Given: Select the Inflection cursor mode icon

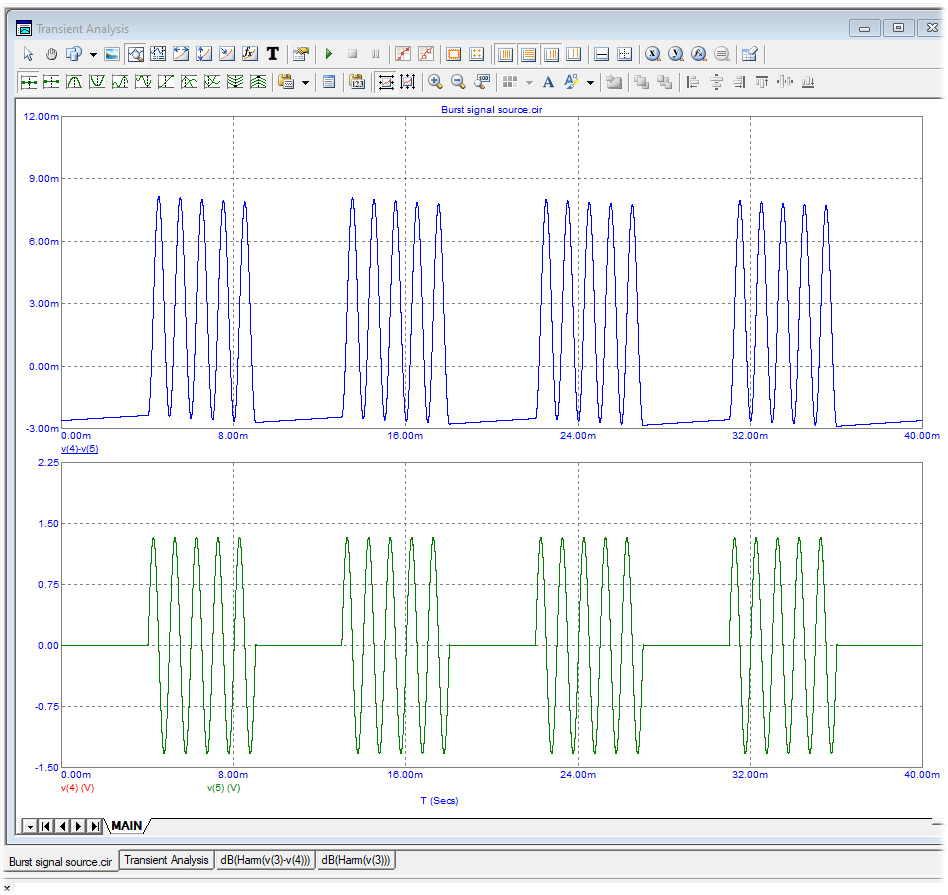Looking at the screenshot, I should coord(166,82).
